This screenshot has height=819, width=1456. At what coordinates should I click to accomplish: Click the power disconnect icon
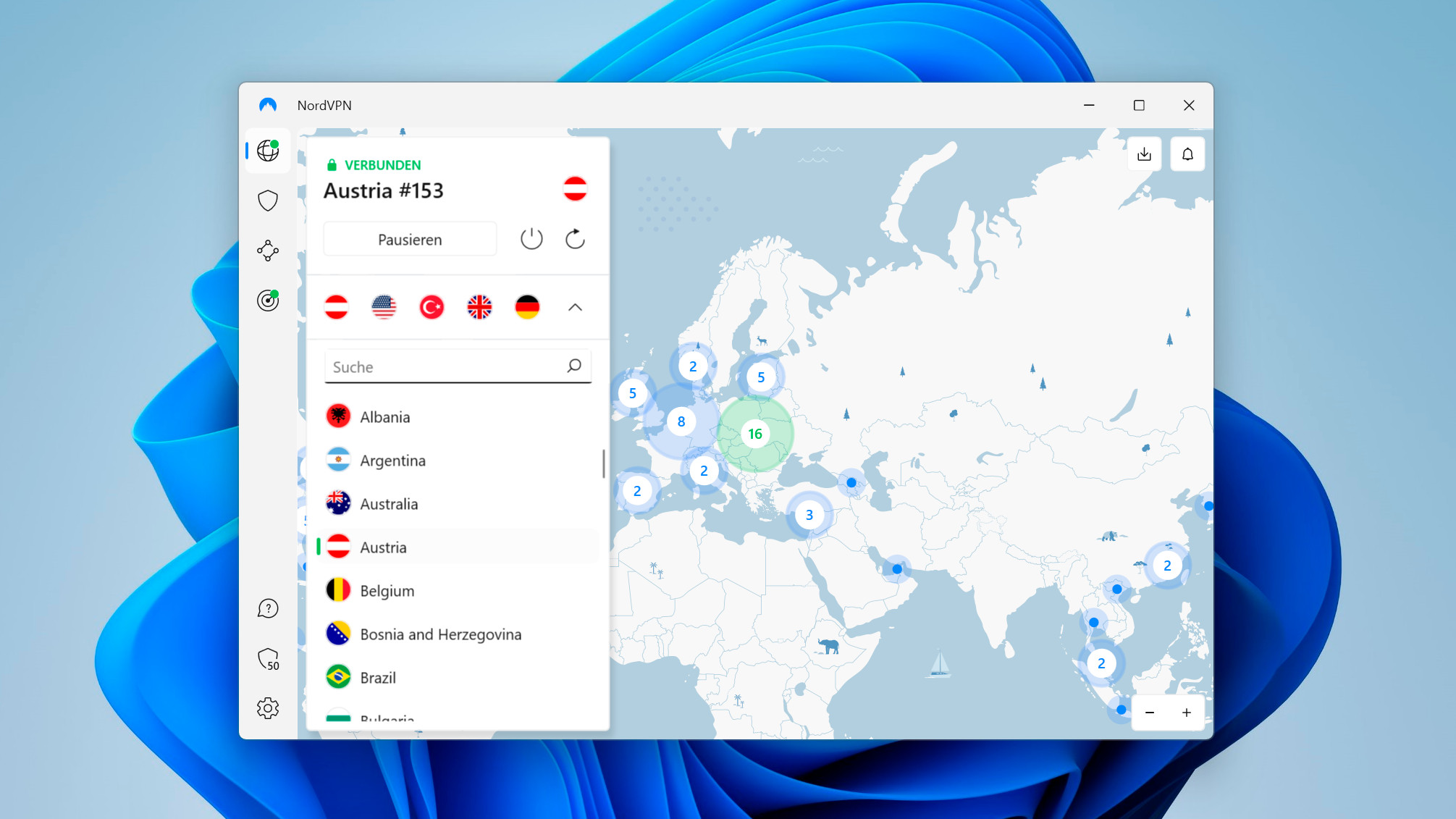point(531,239)
